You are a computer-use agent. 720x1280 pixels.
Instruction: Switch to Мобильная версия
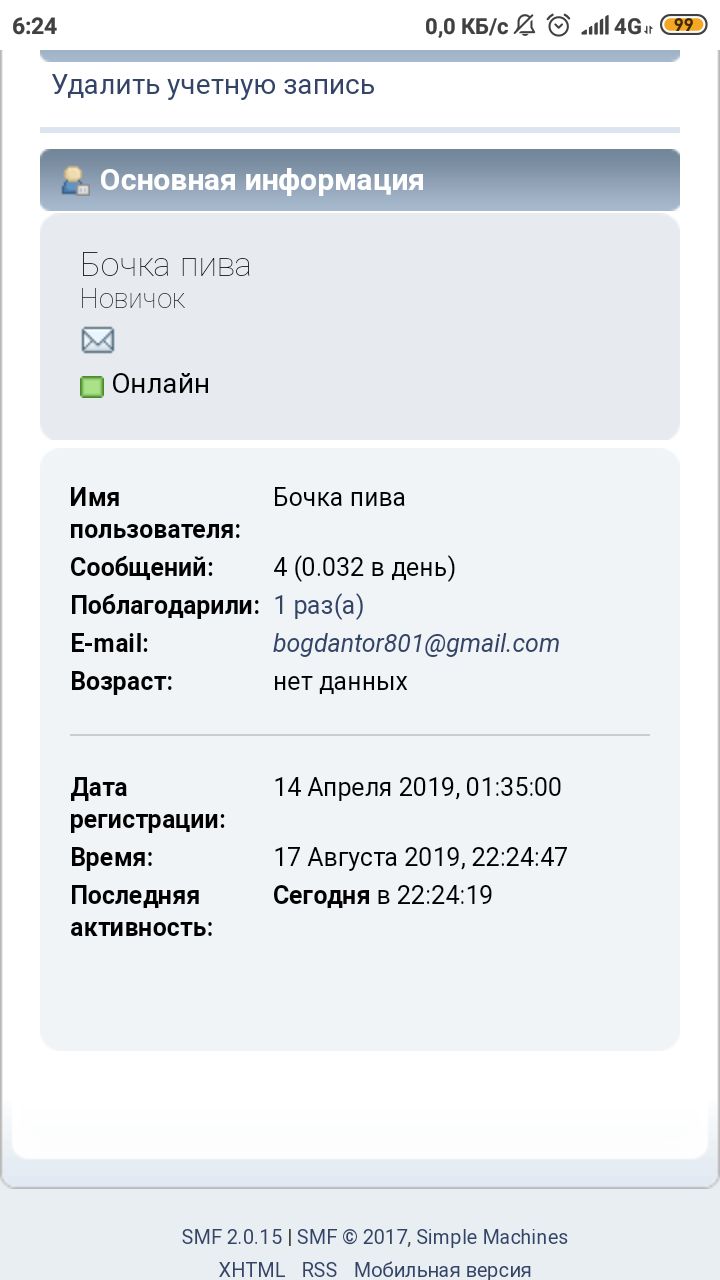[443, 1270]
